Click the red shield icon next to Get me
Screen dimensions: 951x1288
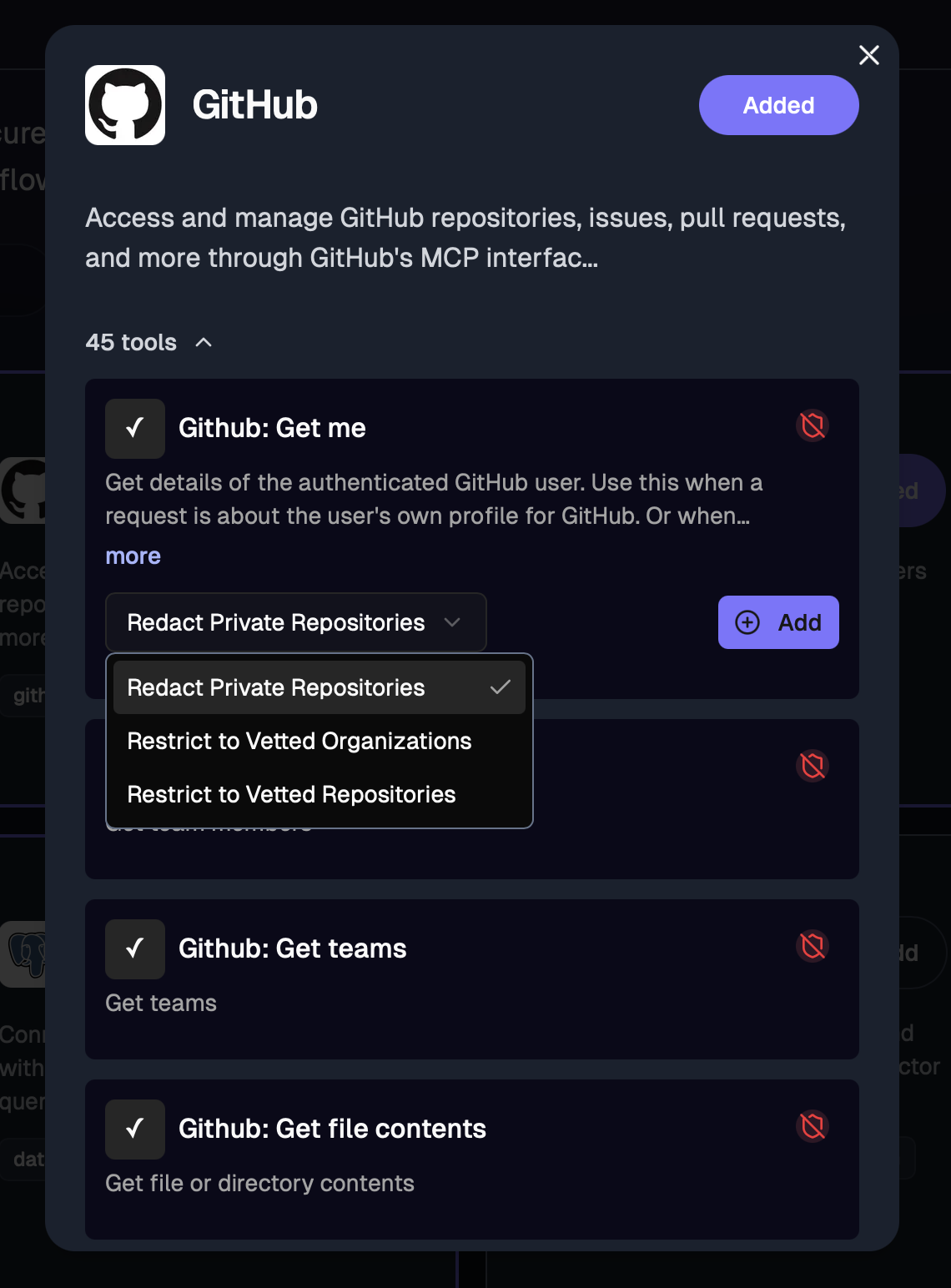pyautogui.click(x=813, y=425)
